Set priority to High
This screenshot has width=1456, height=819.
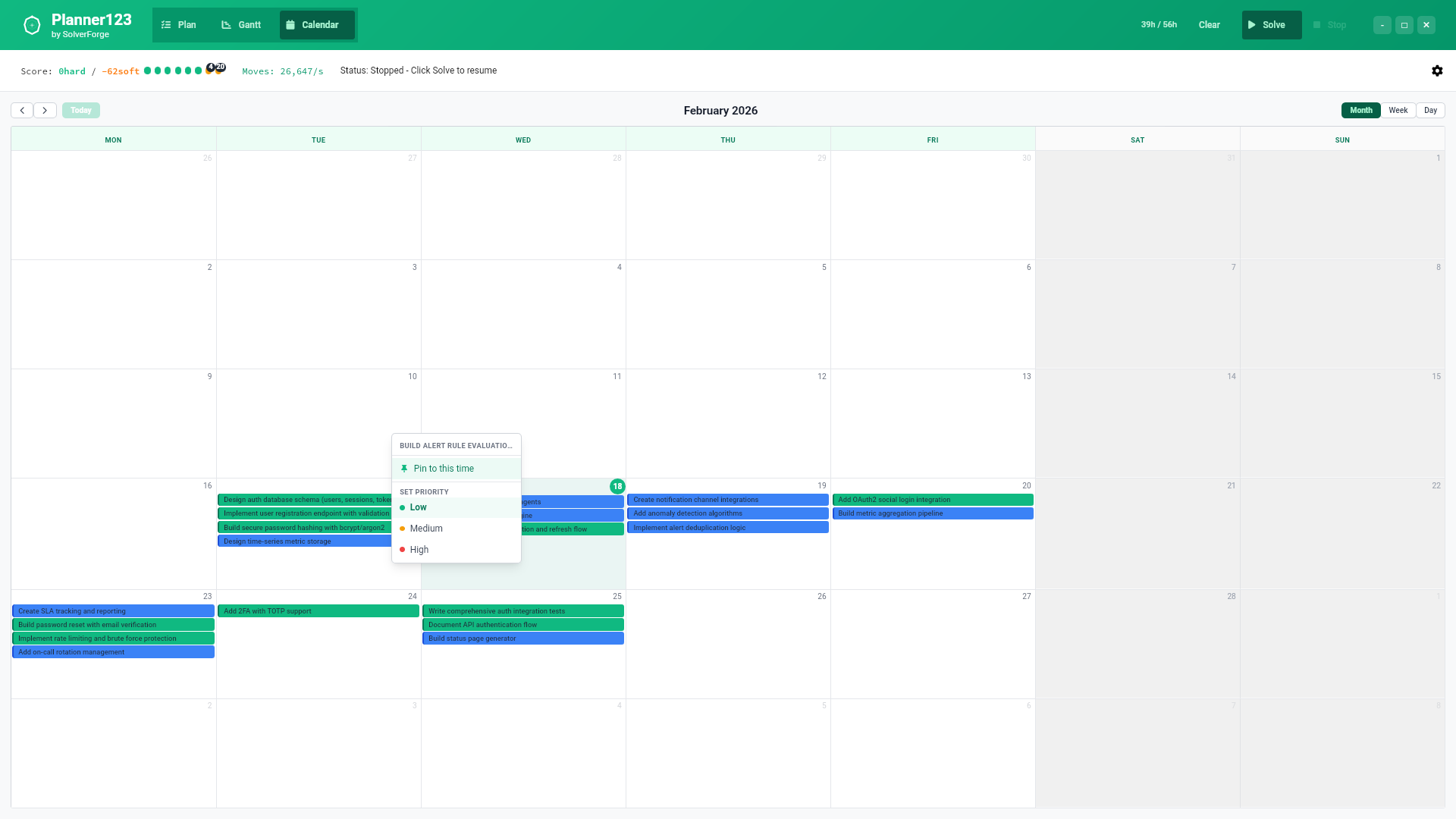[x=419, y=549]
